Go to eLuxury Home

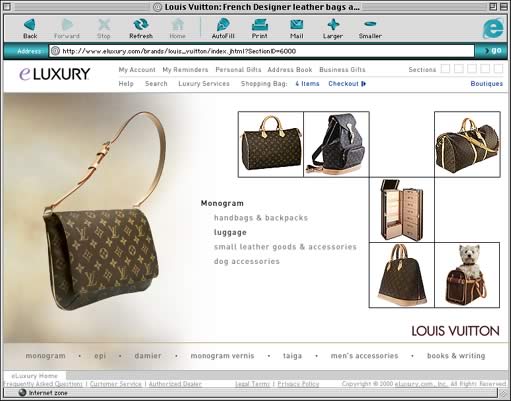(x=35, y=376)
